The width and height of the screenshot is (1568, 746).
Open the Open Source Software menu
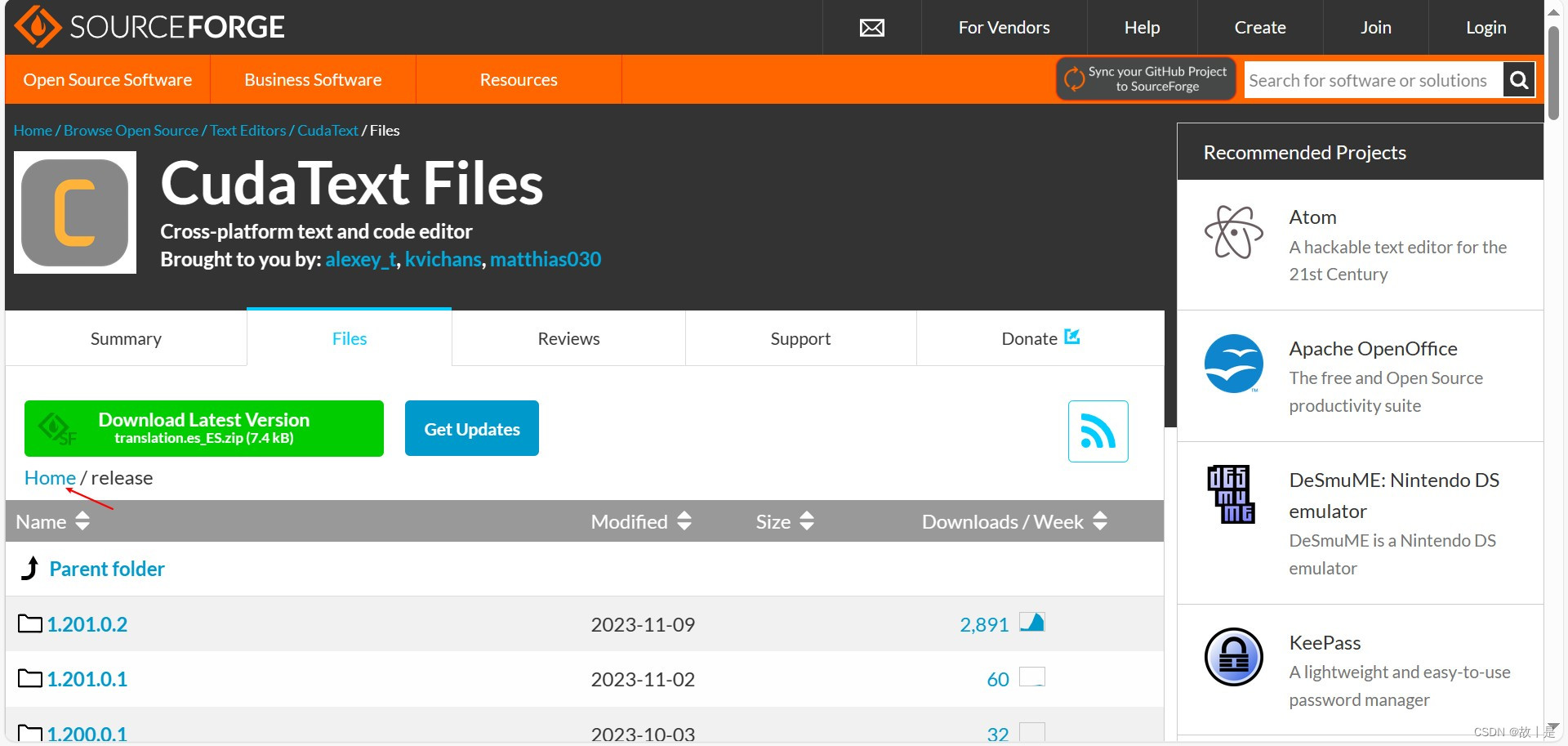(108, 80)
